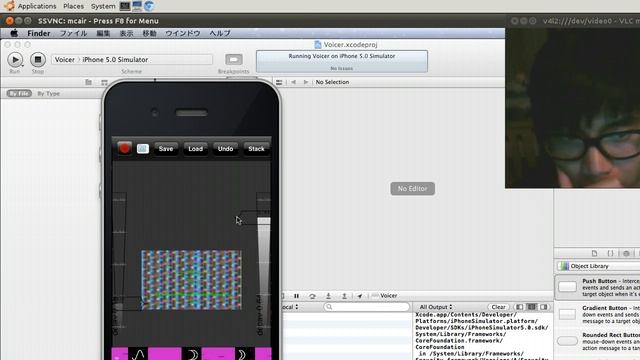Clear the console output
Screen dimensions: 640x360
click(x=498, y=307)
